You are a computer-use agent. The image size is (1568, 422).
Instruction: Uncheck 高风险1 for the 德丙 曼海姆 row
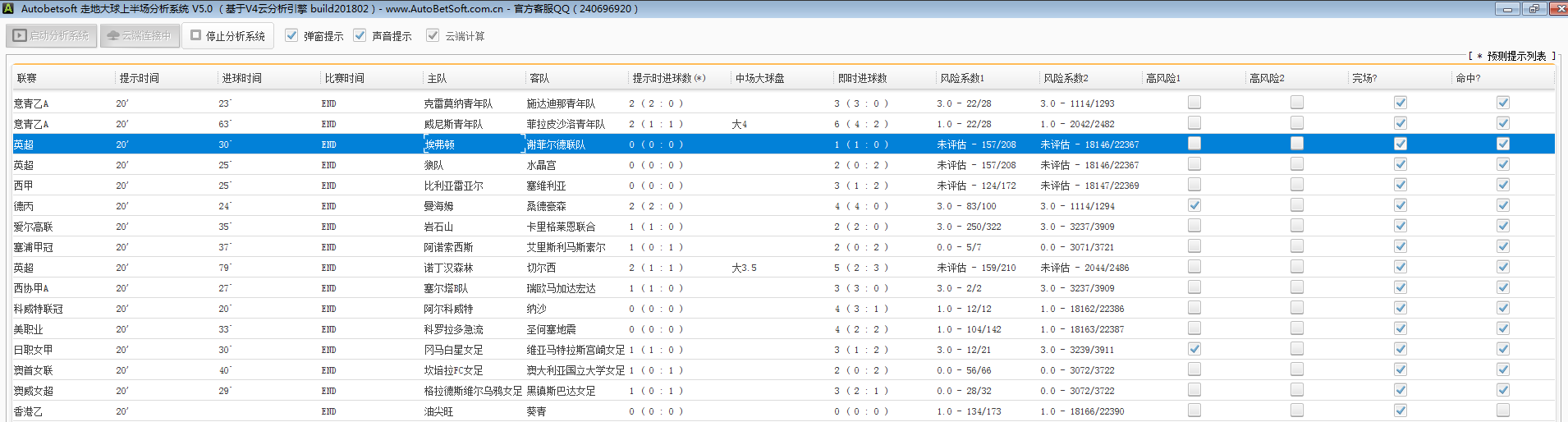click(1194, 205)
